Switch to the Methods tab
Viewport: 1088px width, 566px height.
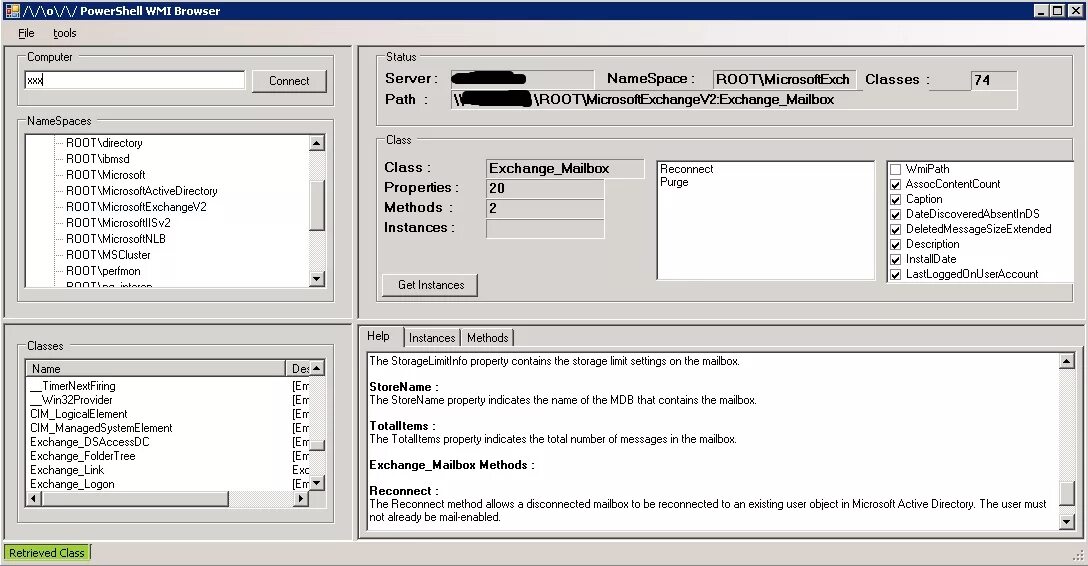pyautogui.click(x=487, y=338)
